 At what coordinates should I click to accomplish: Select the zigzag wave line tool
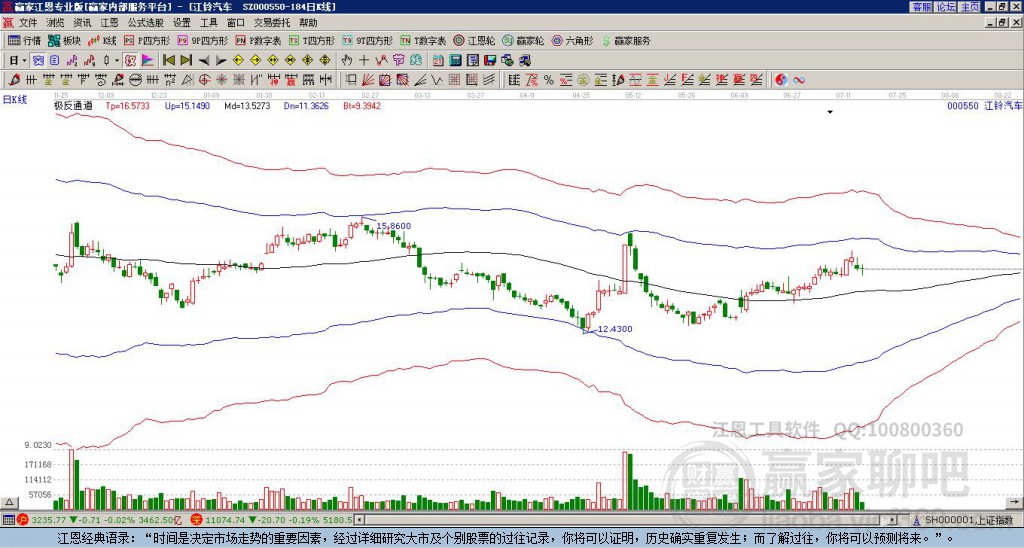point(436,80)
